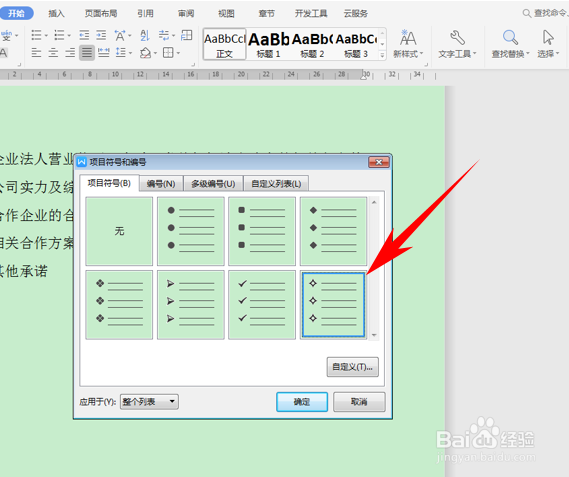
Task: Apply the 标题 2 style
Action: (312, 44)
